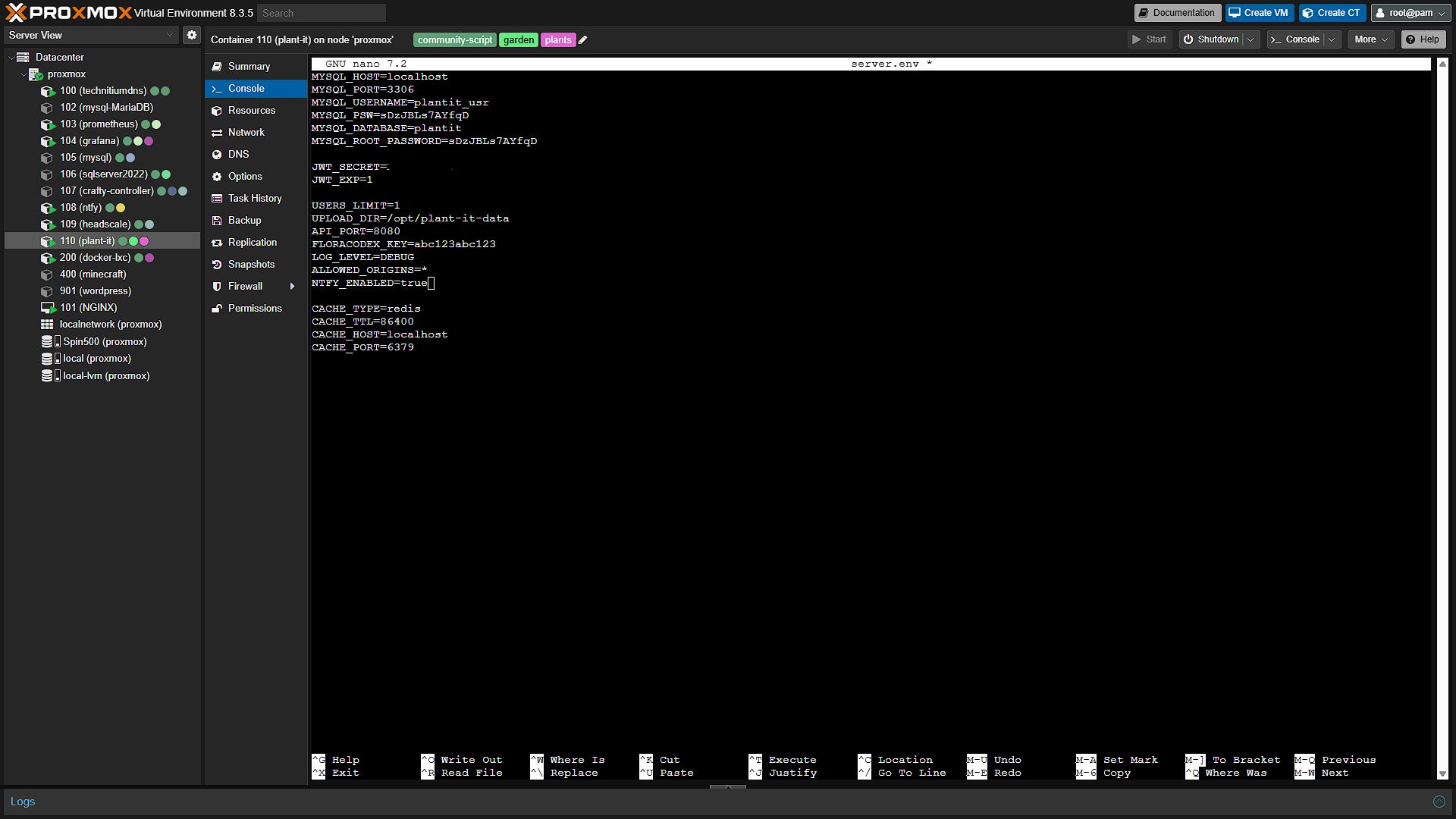Select Spin500 storage entry
1456x819 pixels.
[102, 342]
